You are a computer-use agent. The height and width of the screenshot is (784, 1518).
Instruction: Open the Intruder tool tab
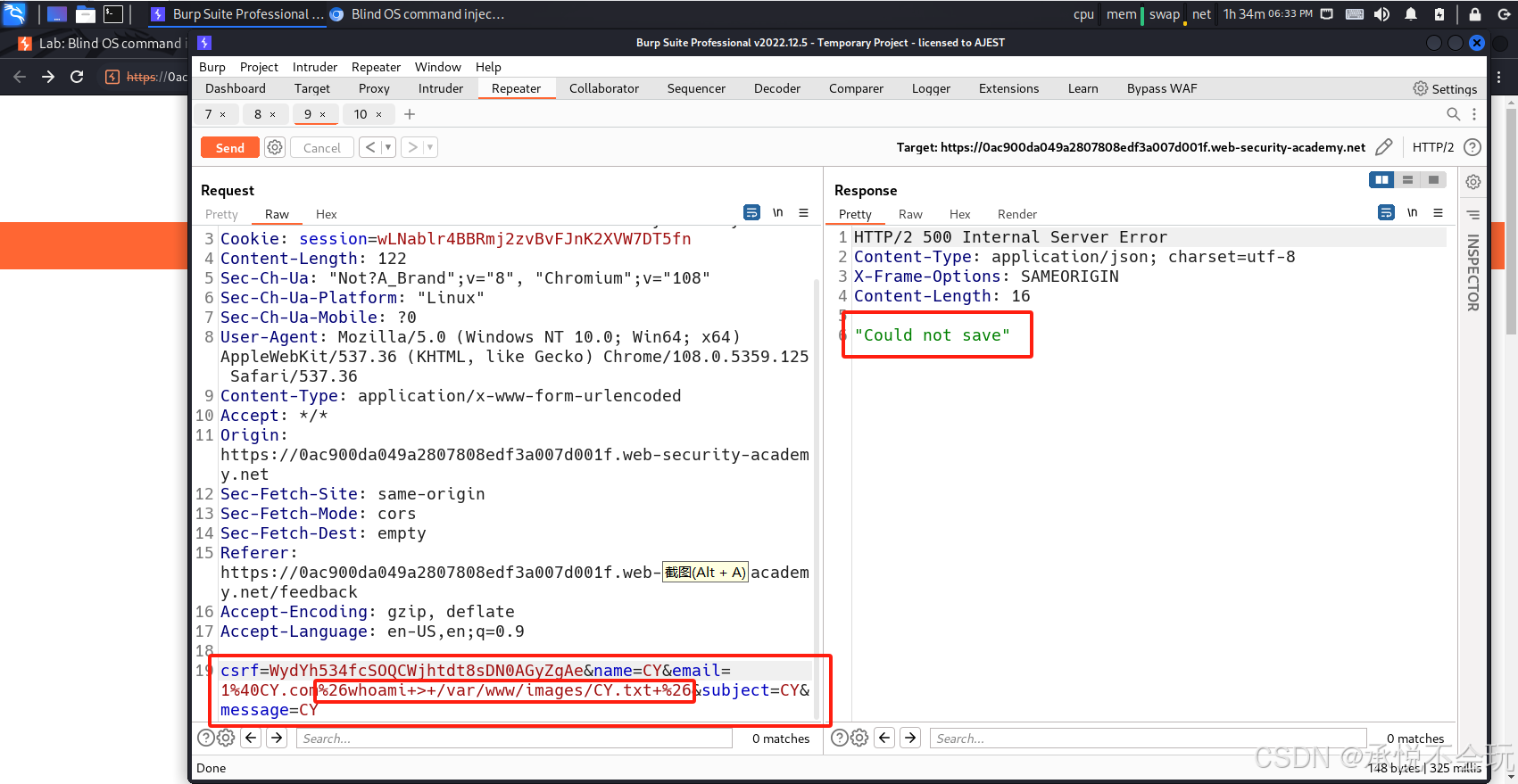tap(441, 88)
